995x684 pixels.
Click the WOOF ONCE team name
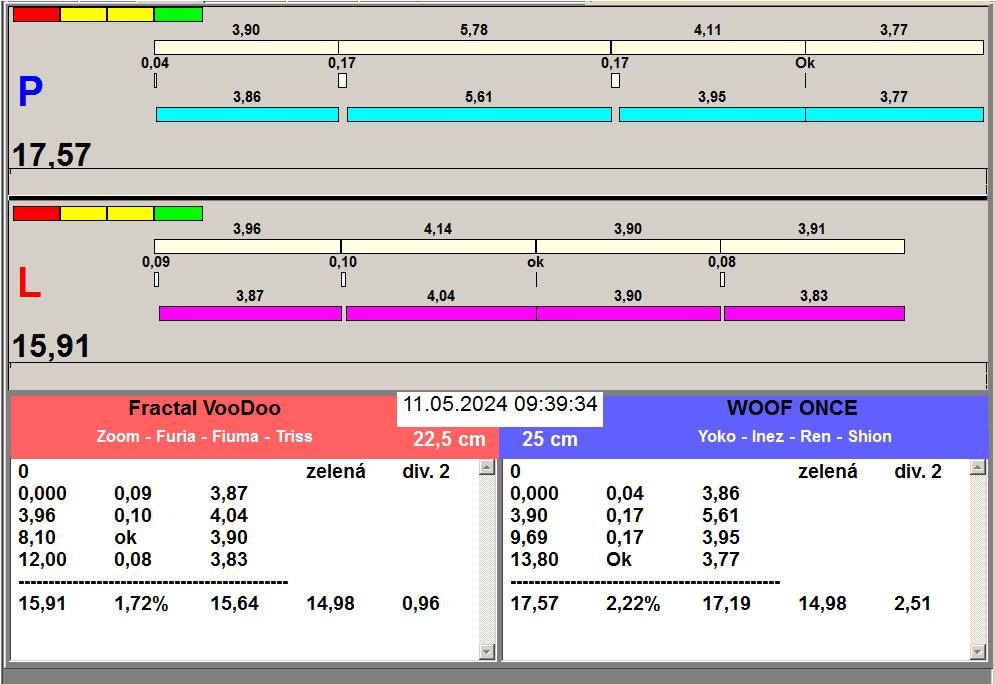pyautogui.click(x=792, y=407)
